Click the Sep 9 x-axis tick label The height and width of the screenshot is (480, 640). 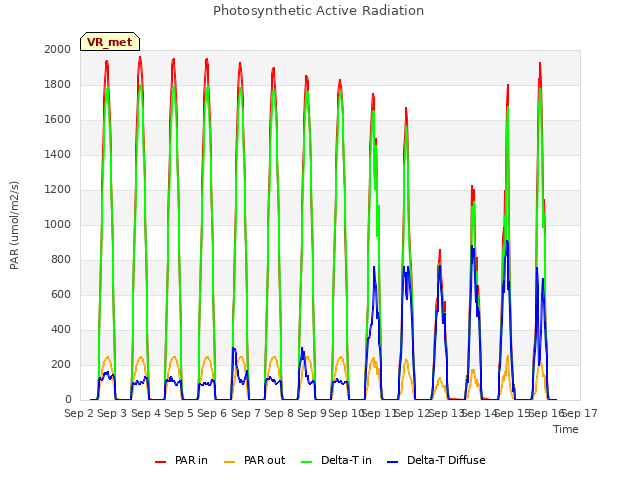(x=312, y=413)
